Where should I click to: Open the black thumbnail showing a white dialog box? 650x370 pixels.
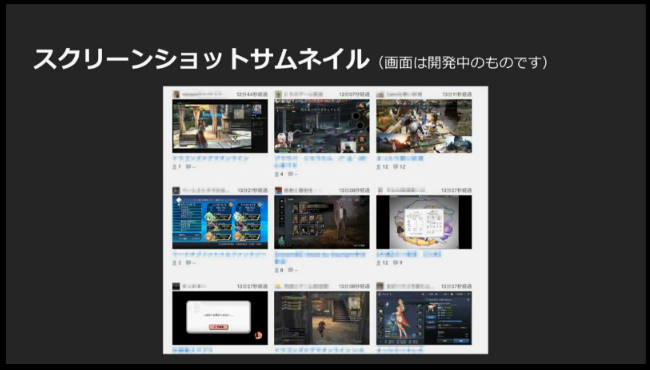pos(220,318)
